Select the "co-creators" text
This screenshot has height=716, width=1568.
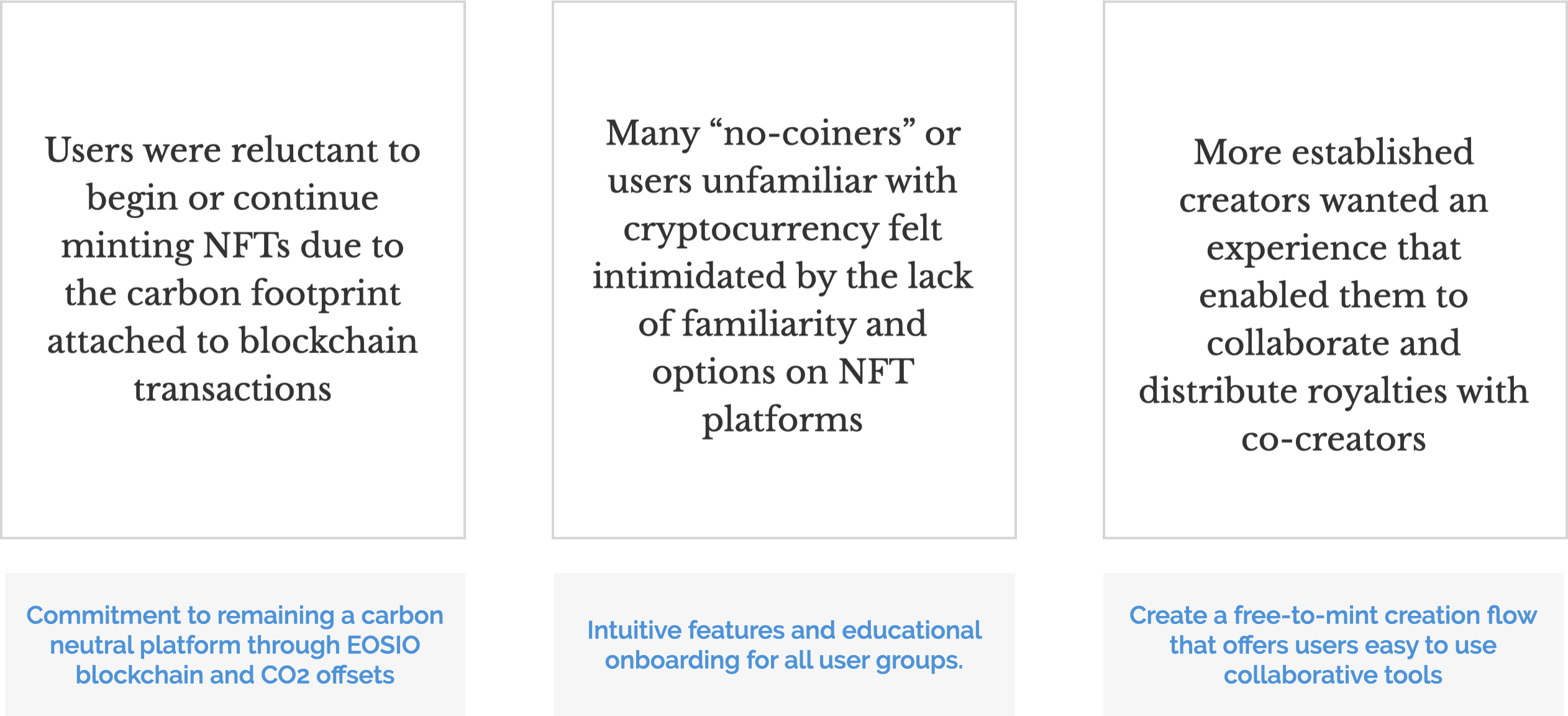tap(1333, 439)
